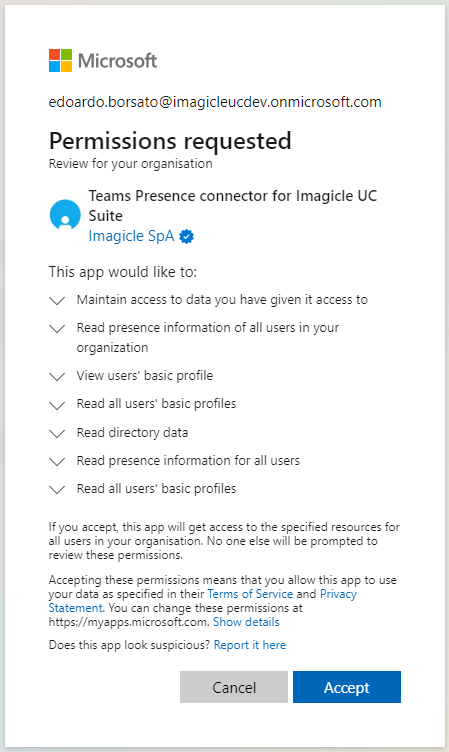449x752 pixels.
Task: Open the Imagicle SpA publisher link
Action: coord(131,236)
